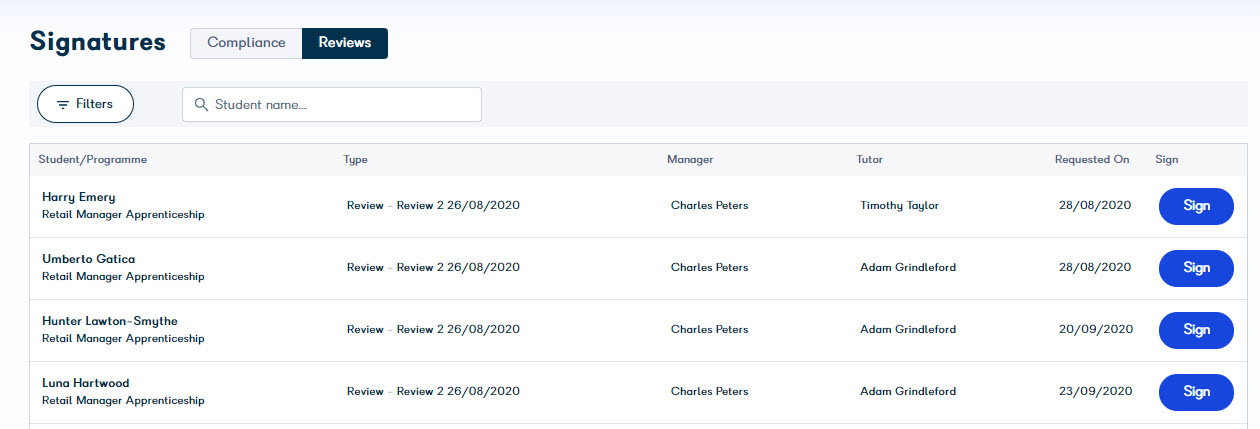Image resolution: width=1260 pixels, height=429 pixels.
Task: Click the Manager column header
Action: tap(690, 160)
